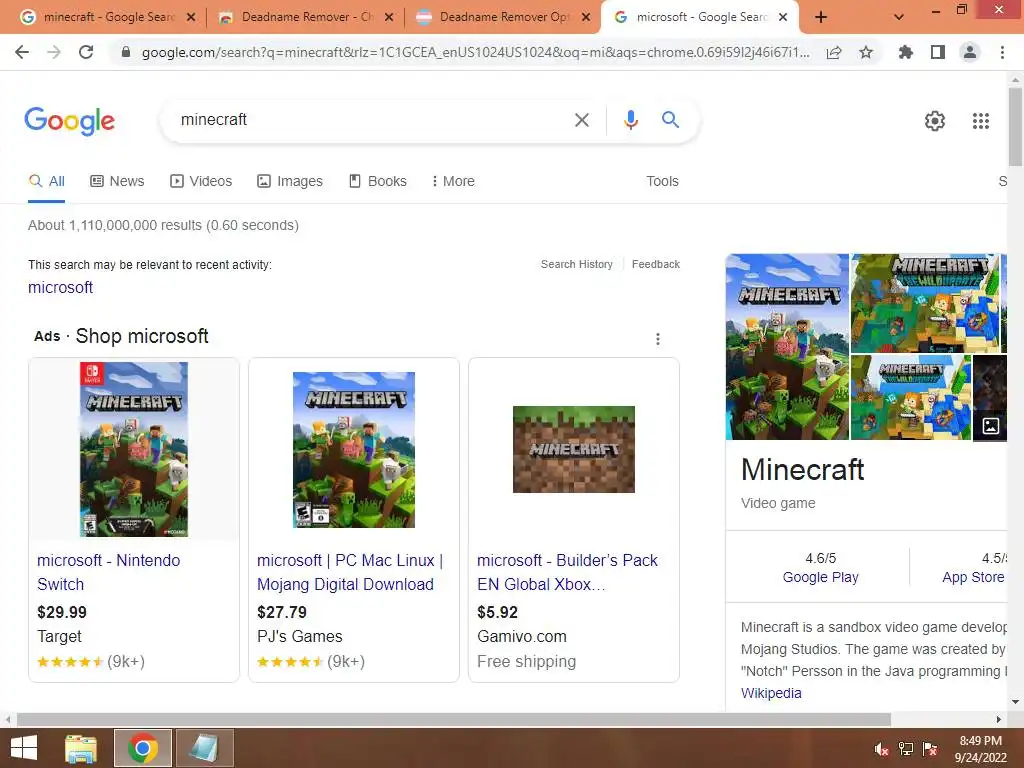Select the Videos search filter
The image size is (1024, 768).
click(x=201, y=182)
